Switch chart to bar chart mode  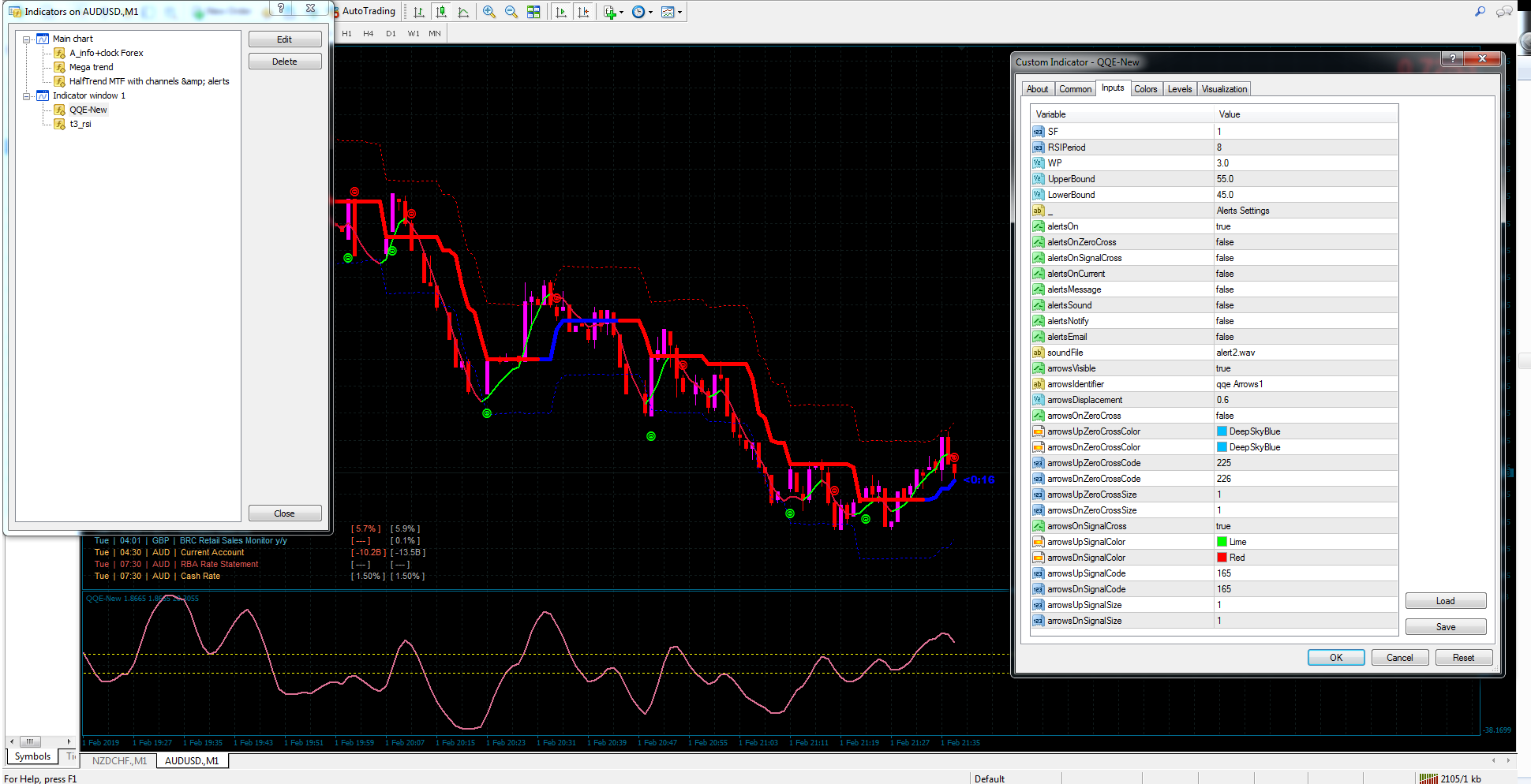click(x=419, y=12)
